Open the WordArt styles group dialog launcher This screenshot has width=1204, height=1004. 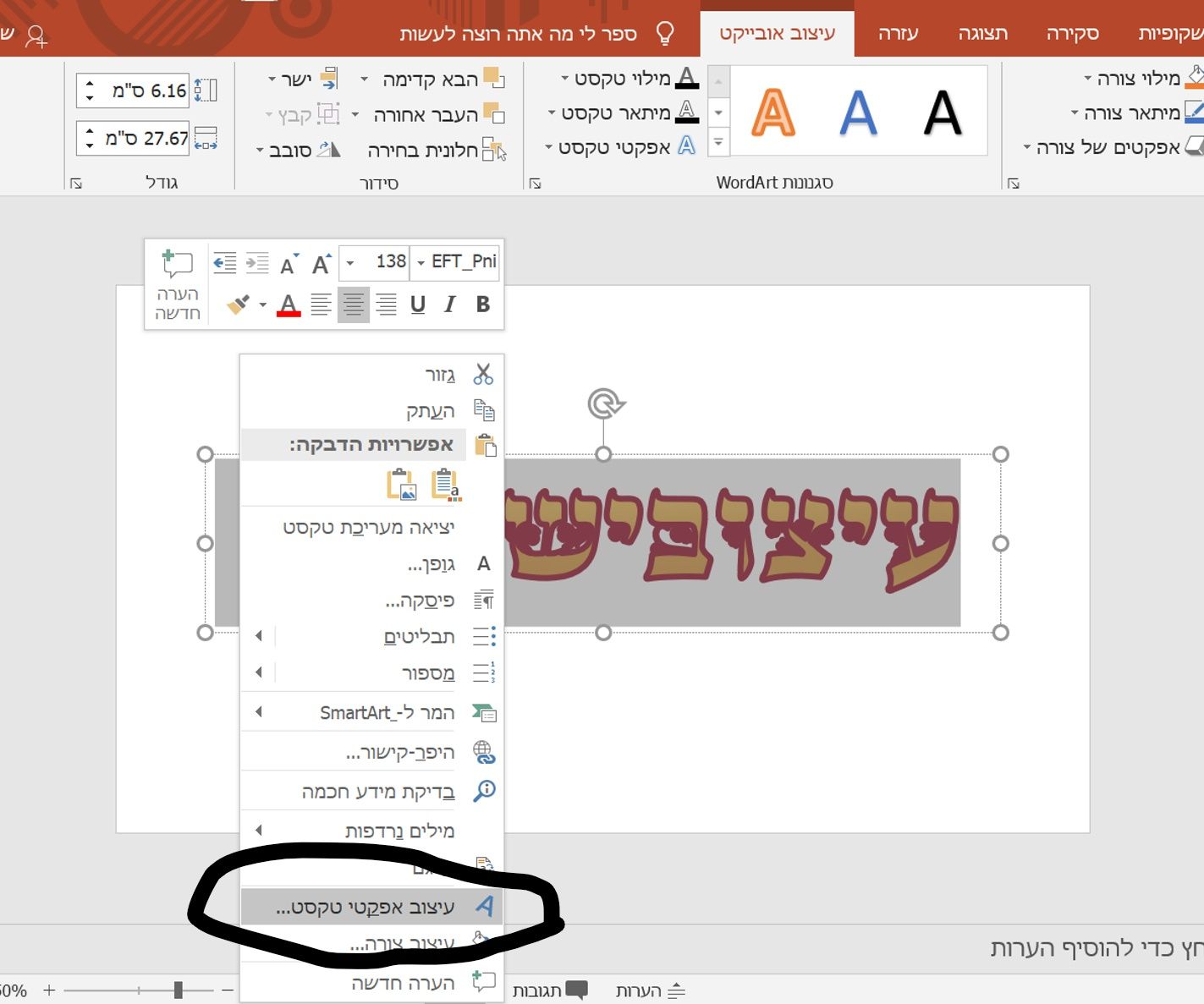pos(535,183)
